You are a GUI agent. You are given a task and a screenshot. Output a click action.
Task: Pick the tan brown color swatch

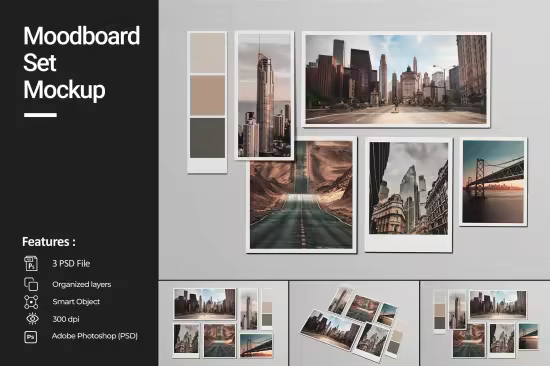click(x=208, y=95)
